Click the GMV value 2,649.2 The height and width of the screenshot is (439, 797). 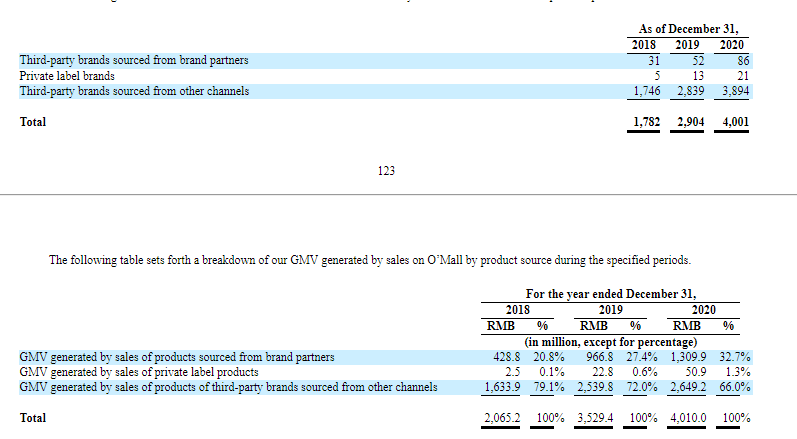coord(689,387)
